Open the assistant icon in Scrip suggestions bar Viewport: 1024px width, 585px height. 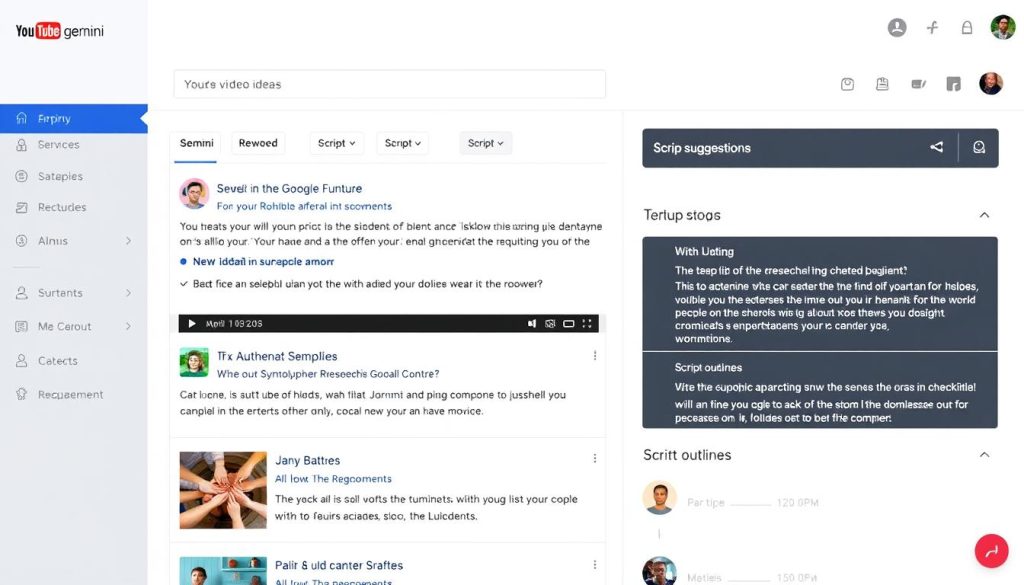pyautogui.click(x=978, y=146)
